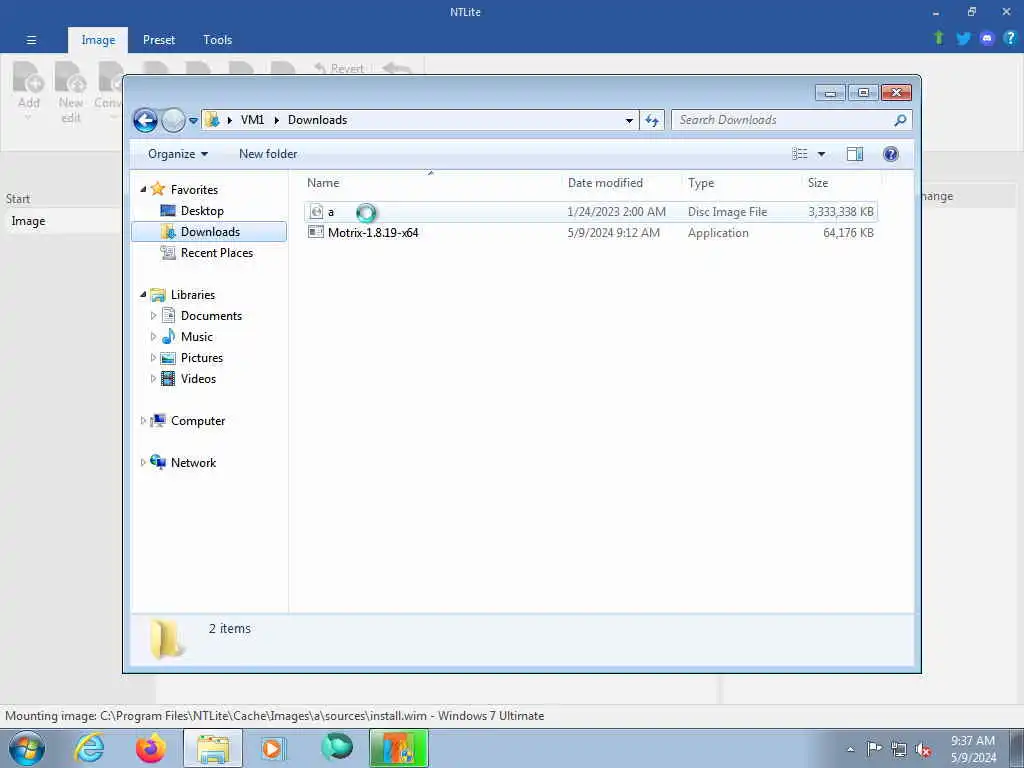Open Desktop in the navigation pane
This screenshot has height=768, width=1024.
[x=202, y=211]
